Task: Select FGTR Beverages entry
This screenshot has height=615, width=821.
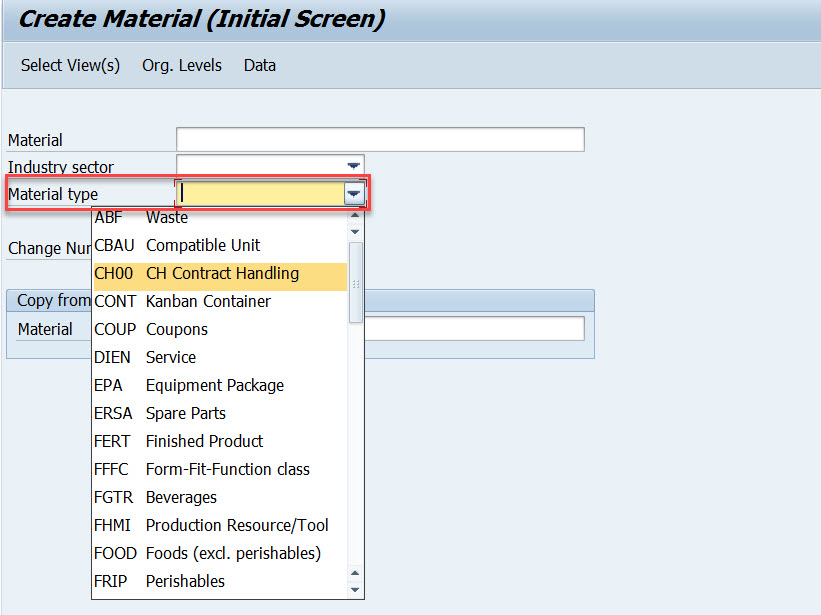Action: tap(220, 497)
